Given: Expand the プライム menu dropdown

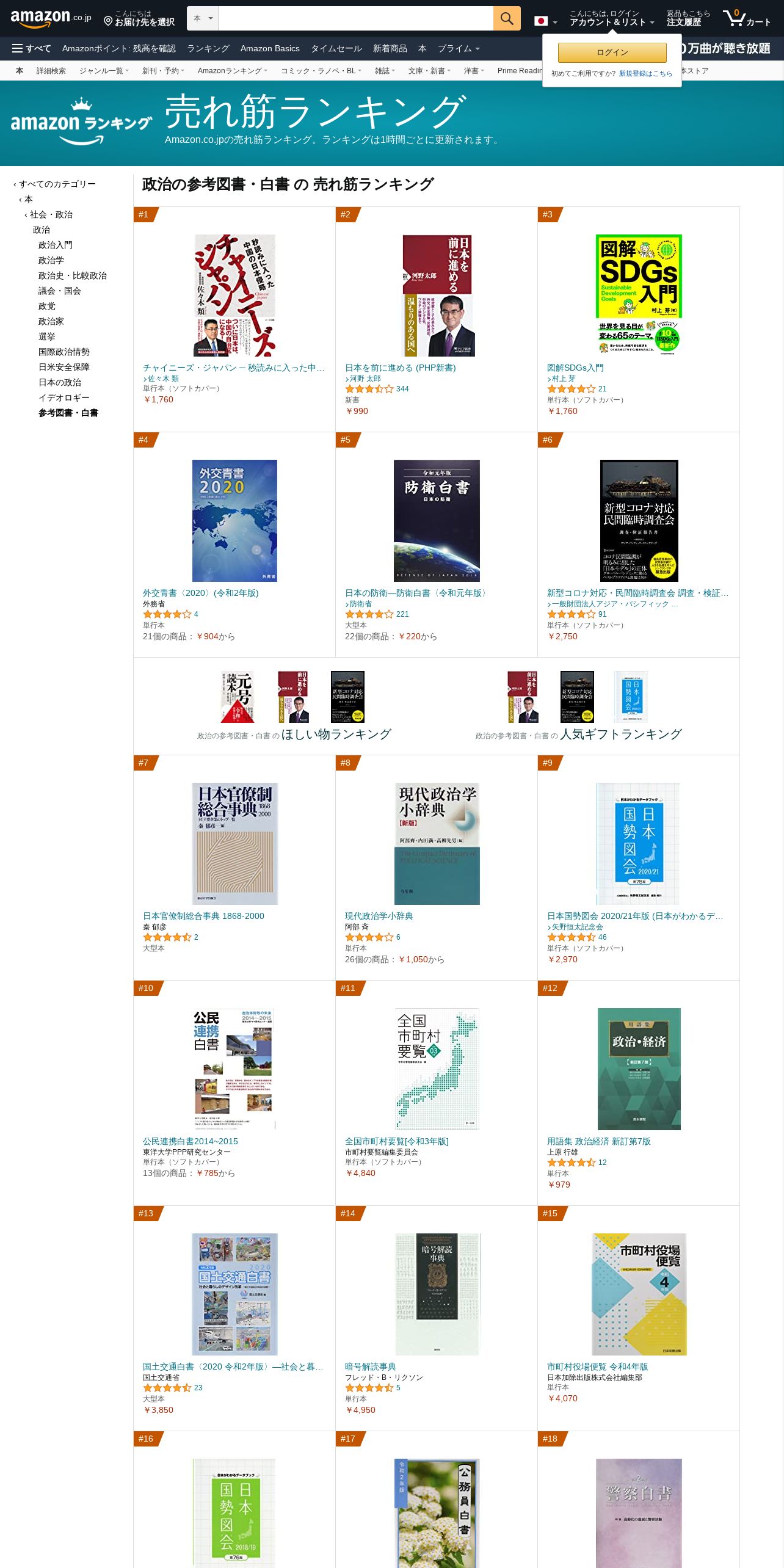Looking at the screenshot, I should 459,48.
